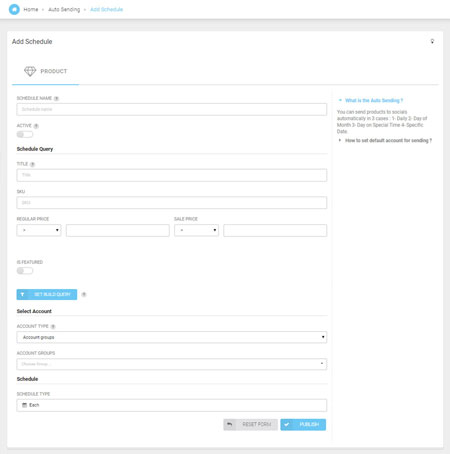Click the lightbulb hint icon

pos(432,41)
